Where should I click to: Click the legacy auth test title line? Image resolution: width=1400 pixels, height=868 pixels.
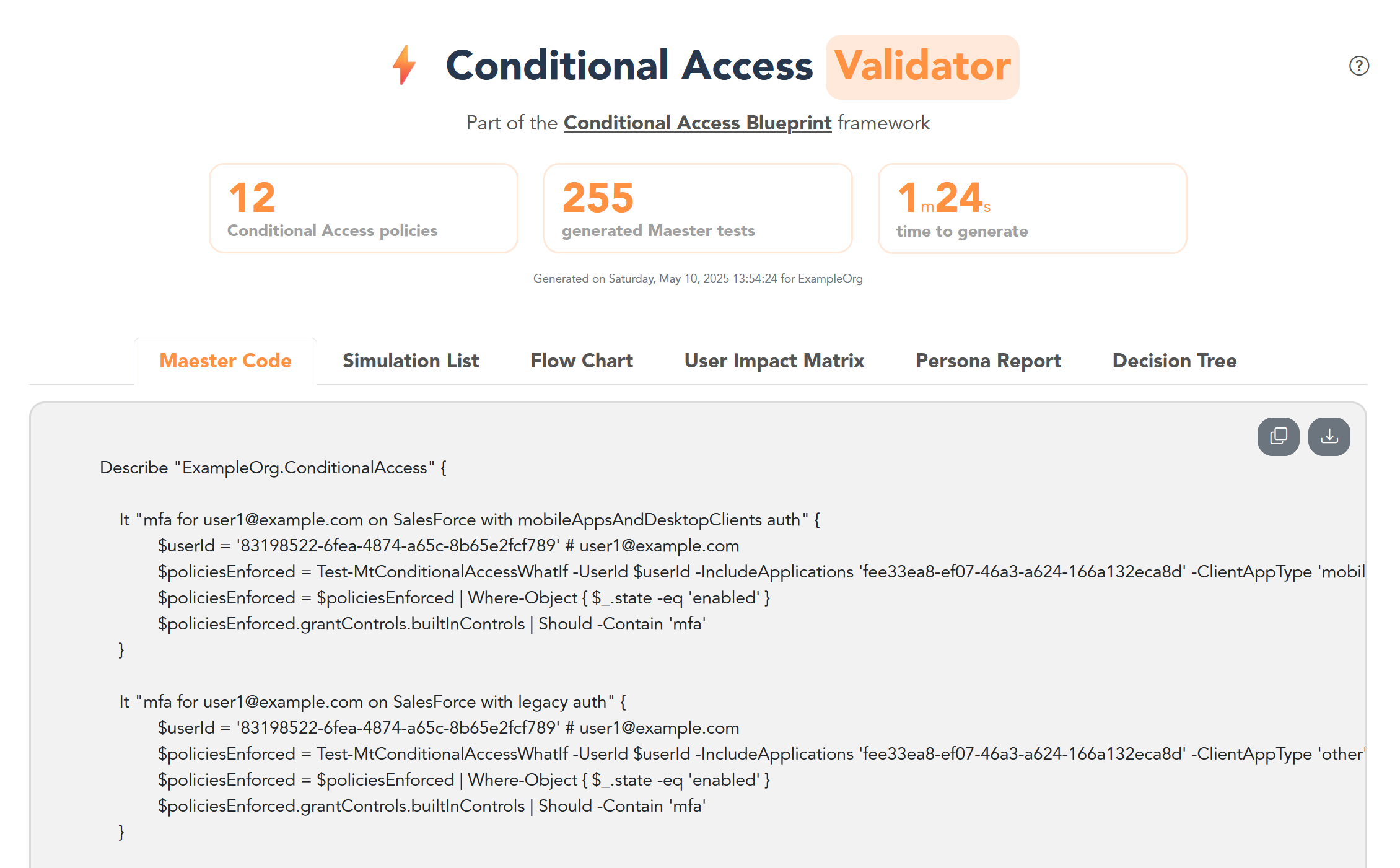click(373, 702)
